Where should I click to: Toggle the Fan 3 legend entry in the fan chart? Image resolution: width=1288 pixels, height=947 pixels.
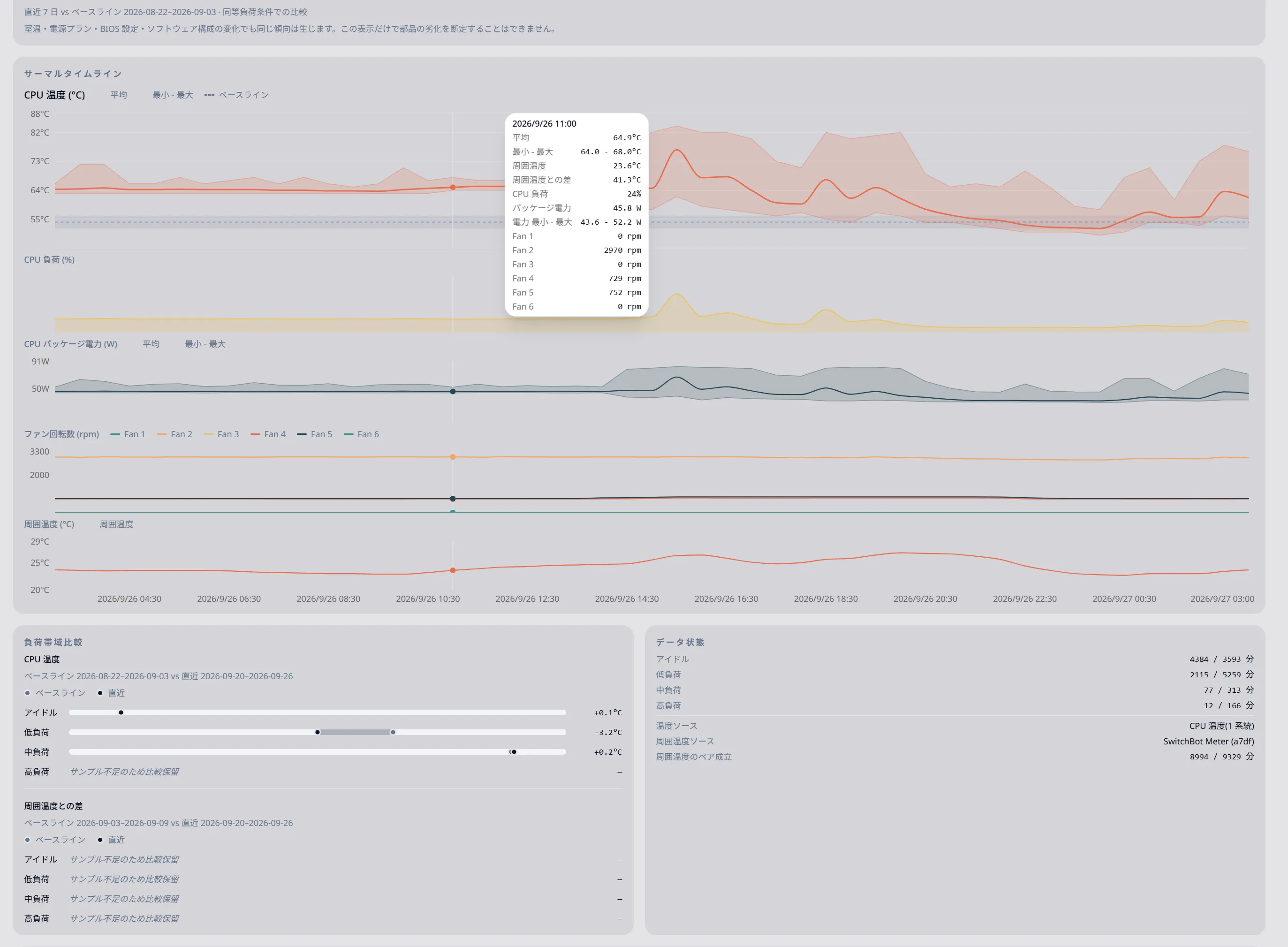point(220,434)
